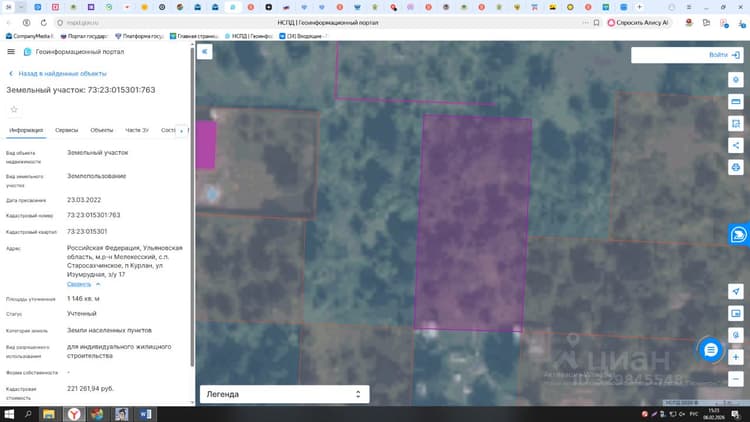
Task: Open the Главная страниц bookmark
Action: pyautogui.click(x=194, y=36)
